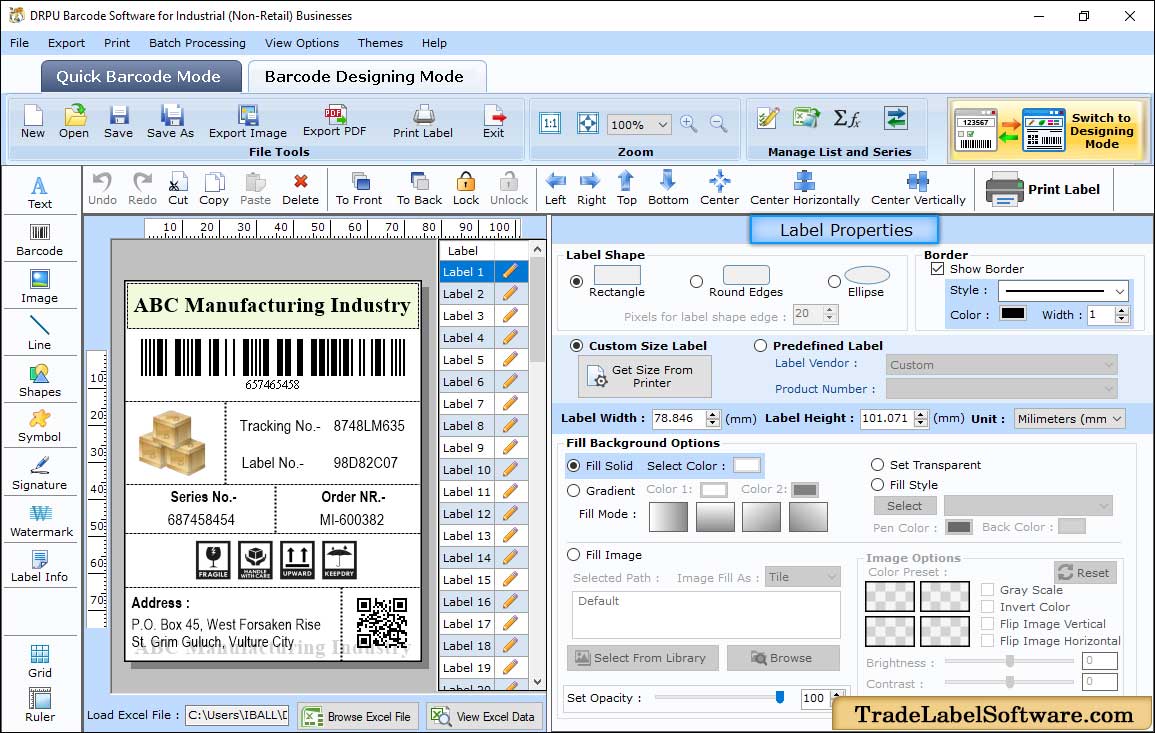Viewport: 1155px width, 733px height.
Task: Click the Open file icon
Action: pyautogui.click(x=74, y=122)
